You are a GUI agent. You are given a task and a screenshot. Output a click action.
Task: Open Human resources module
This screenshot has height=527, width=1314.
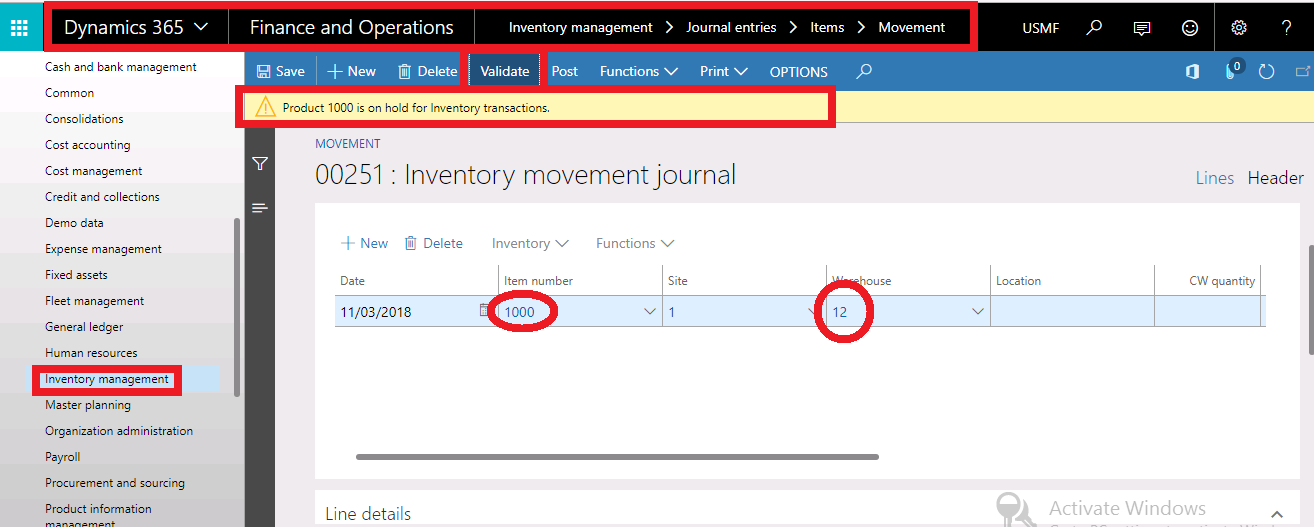pos(91,353)
